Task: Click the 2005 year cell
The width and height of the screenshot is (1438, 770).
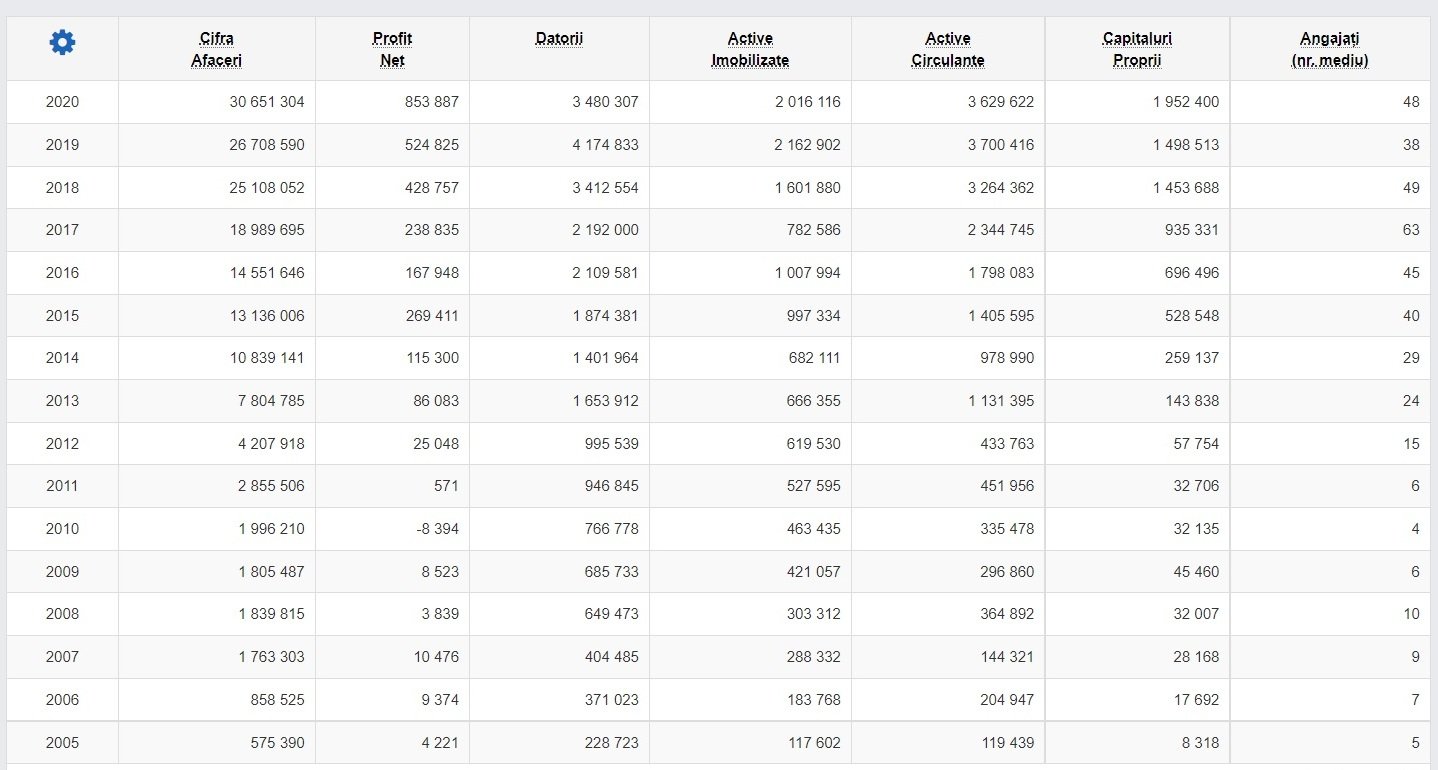Action: [x=62, y=743]
